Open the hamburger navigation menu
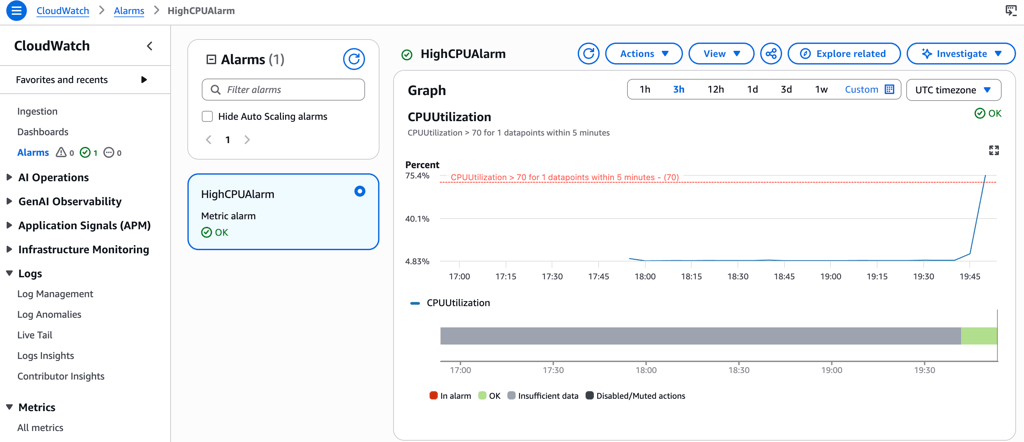The image size is (1024, 442). 16,11
